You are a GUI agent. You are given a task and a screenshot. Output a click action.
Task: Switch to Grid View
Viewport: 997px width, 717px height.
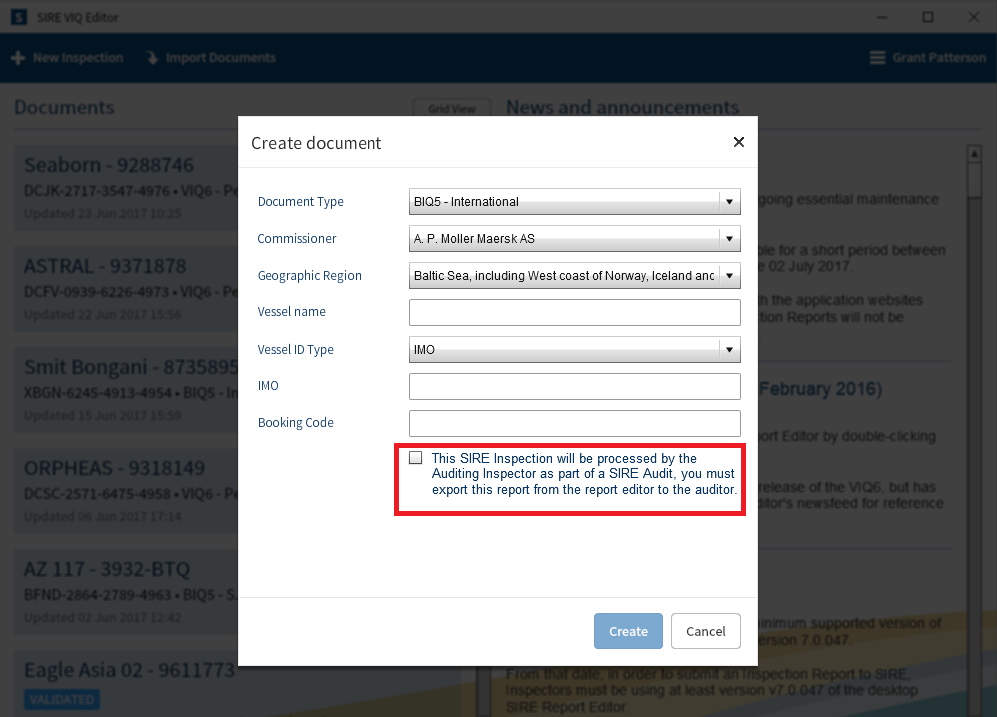(451, 108)
